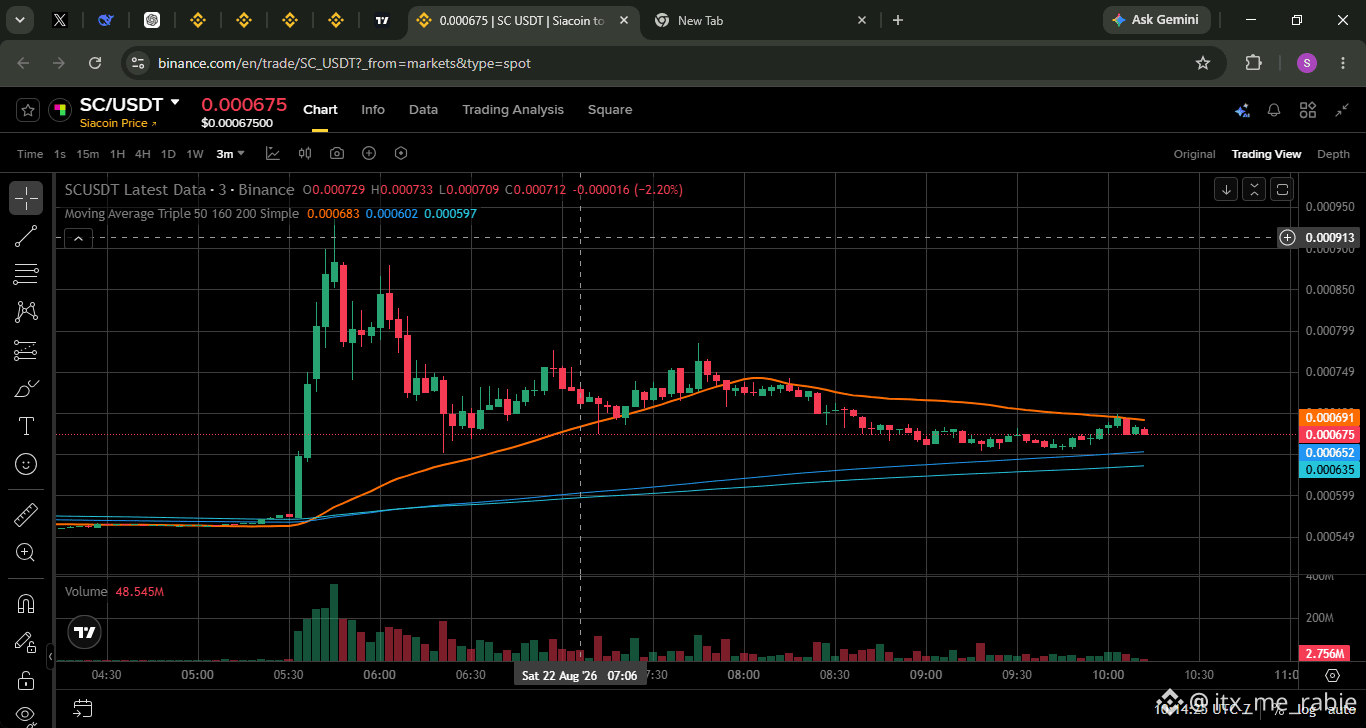
Task: Expand the 3m interval dropdown
Action: (231, 154)
